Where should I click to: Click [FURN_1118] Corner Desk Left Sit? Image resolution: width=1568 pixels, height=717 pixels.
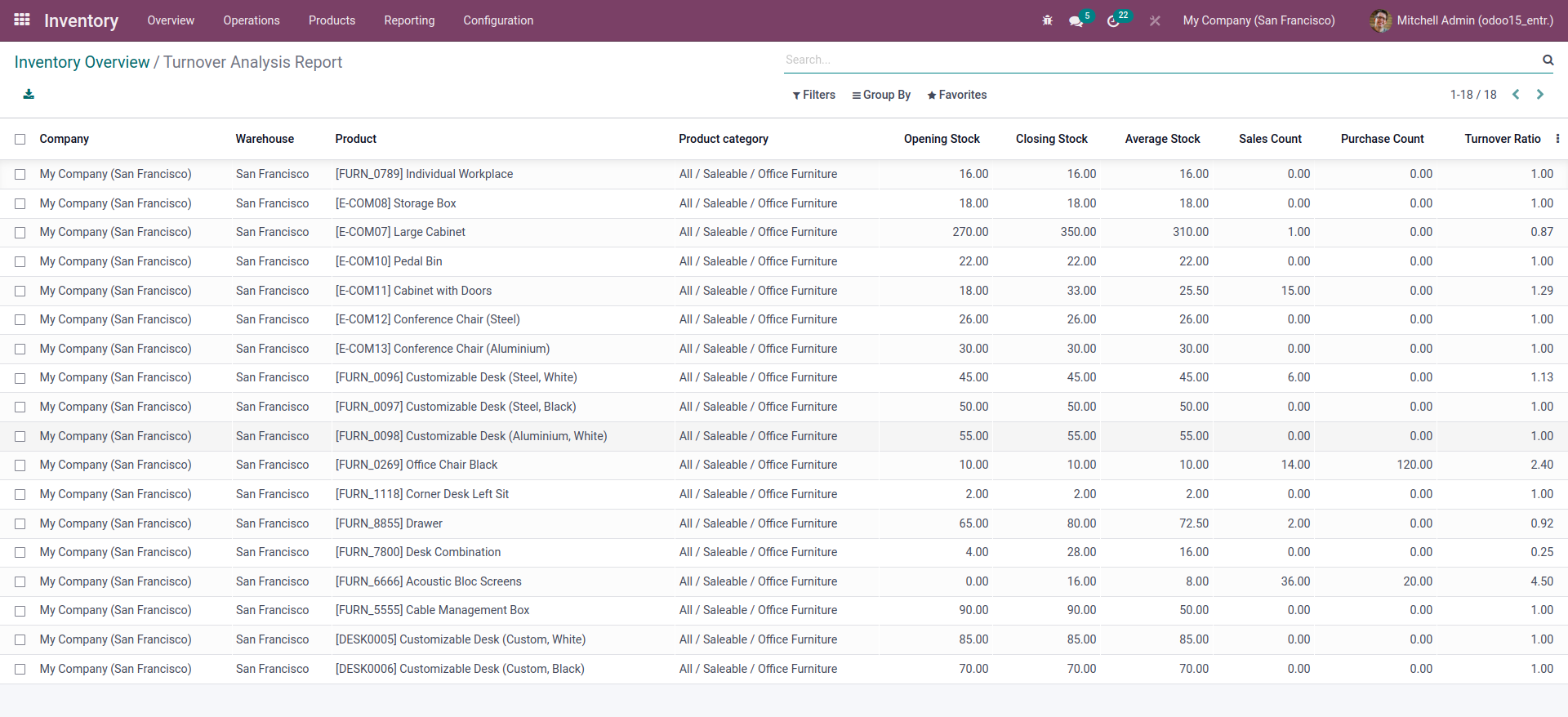coord(422,494)
